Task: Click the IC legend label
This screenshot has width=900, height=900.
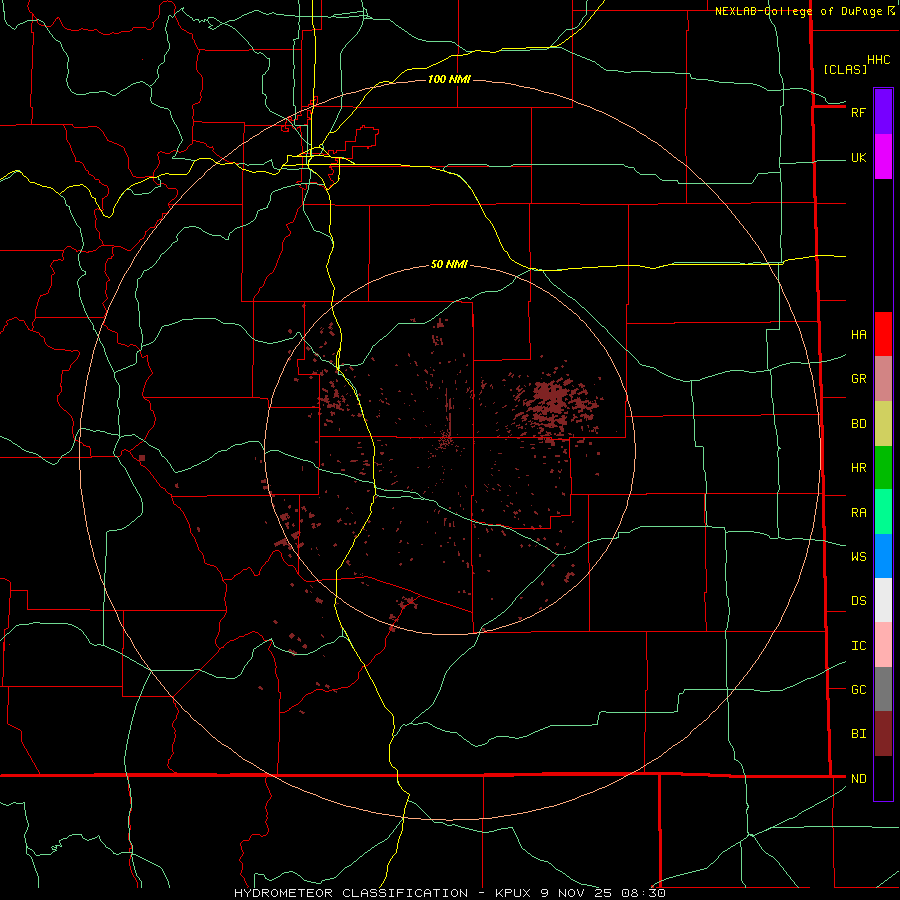Action: point(858,646)
